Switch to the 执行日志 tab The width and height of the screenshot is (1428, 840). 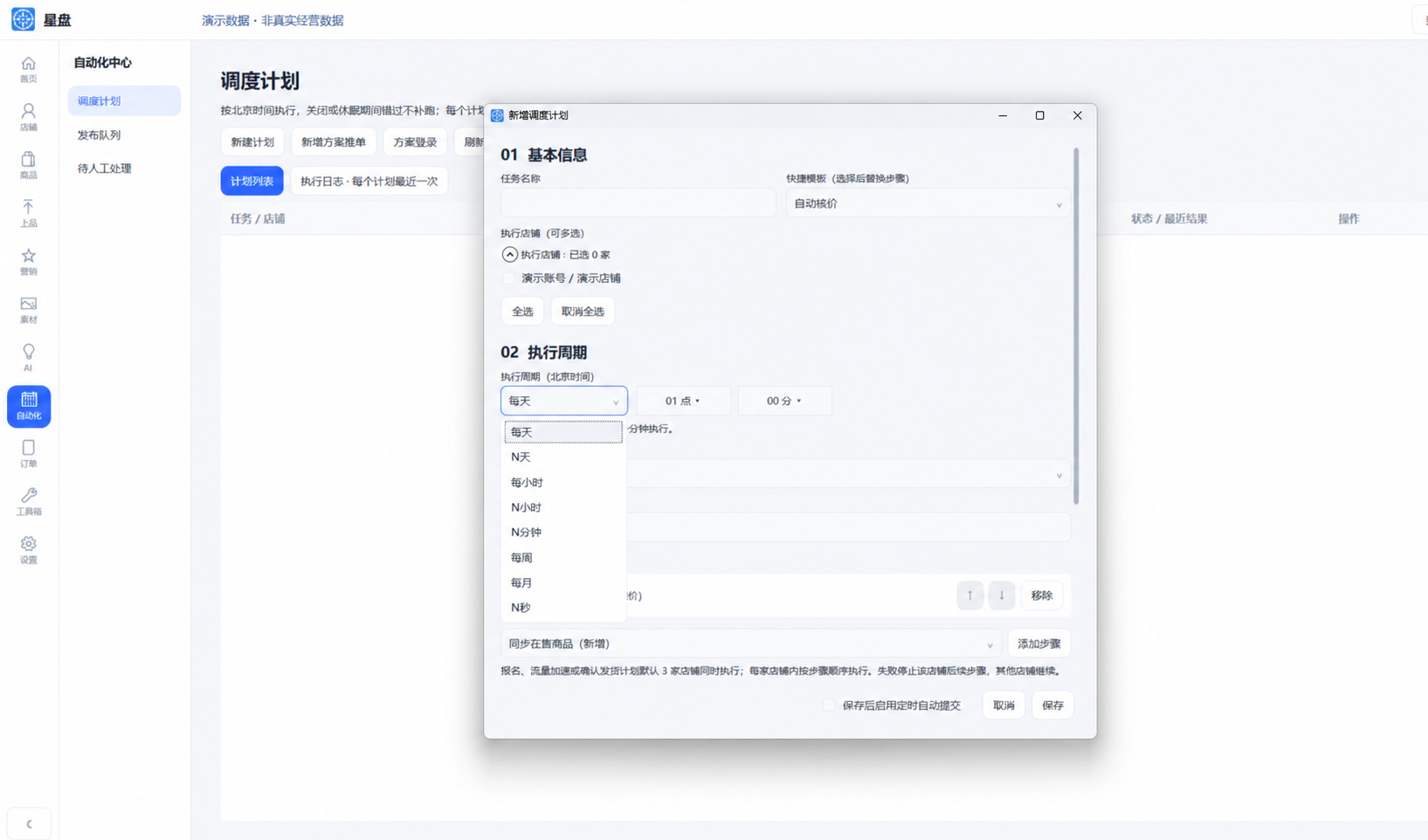coord(369,181)
